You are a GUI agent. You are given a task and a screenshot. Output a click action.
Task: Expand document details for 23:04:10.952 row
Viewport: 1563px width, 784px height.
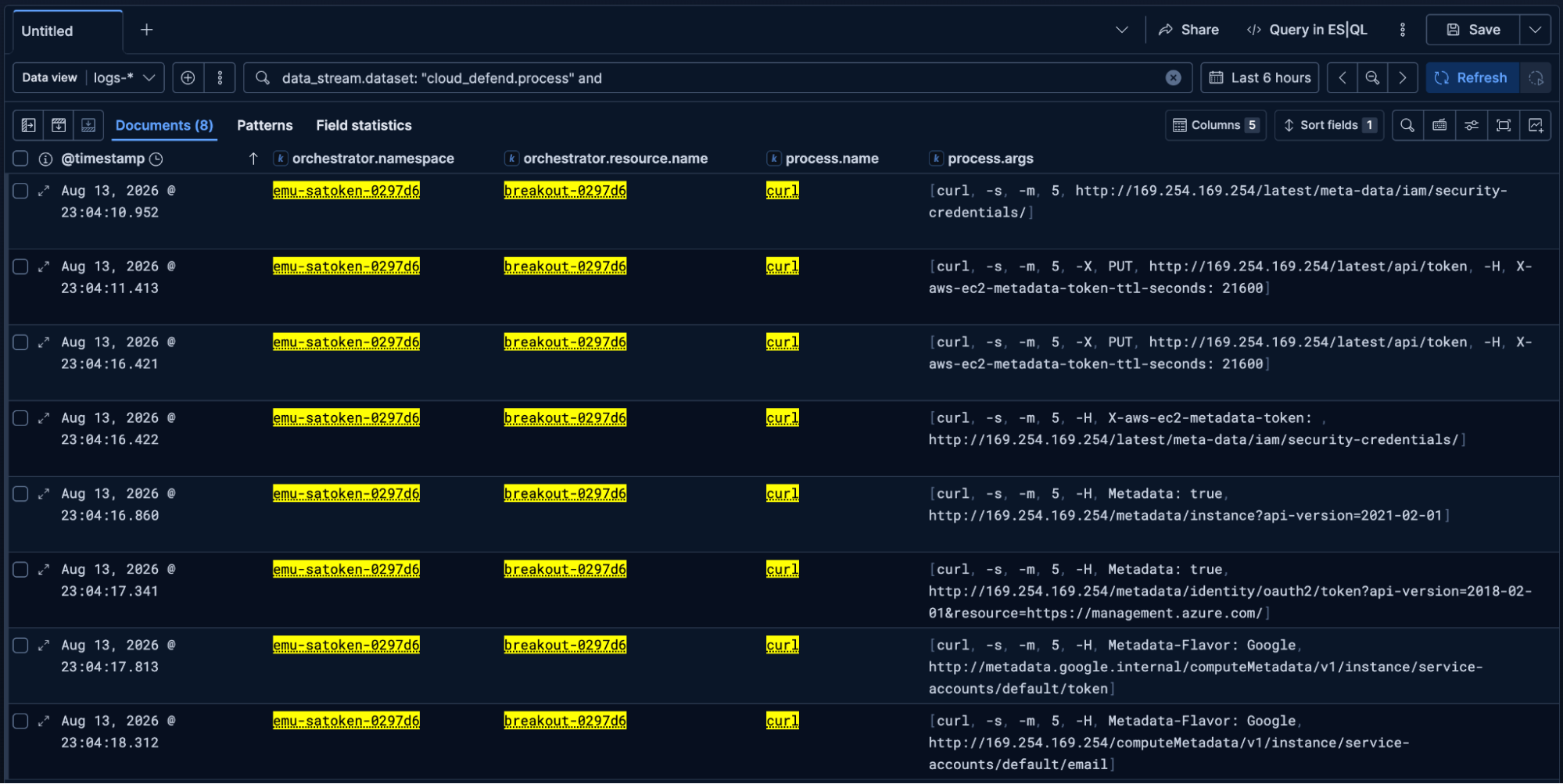(x=44, y=191)
